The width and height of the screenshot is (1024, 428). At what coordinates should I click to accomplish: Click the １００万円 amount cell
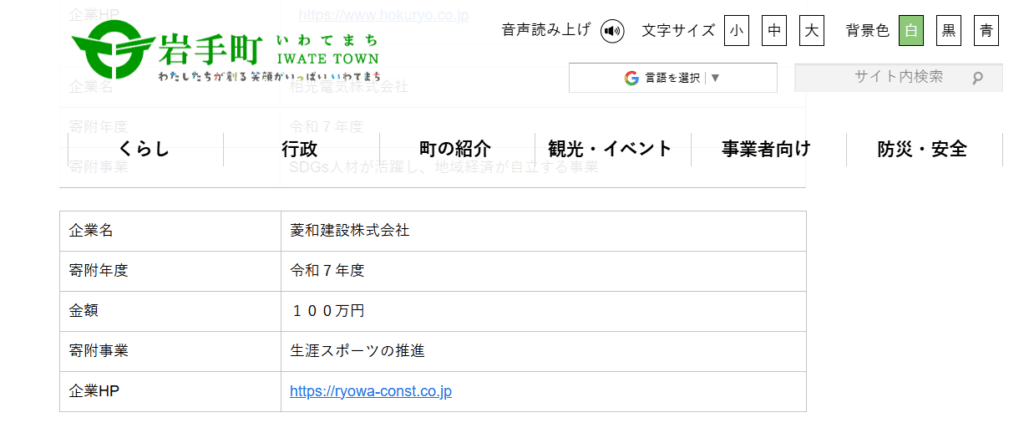click(x=543, y=311)
